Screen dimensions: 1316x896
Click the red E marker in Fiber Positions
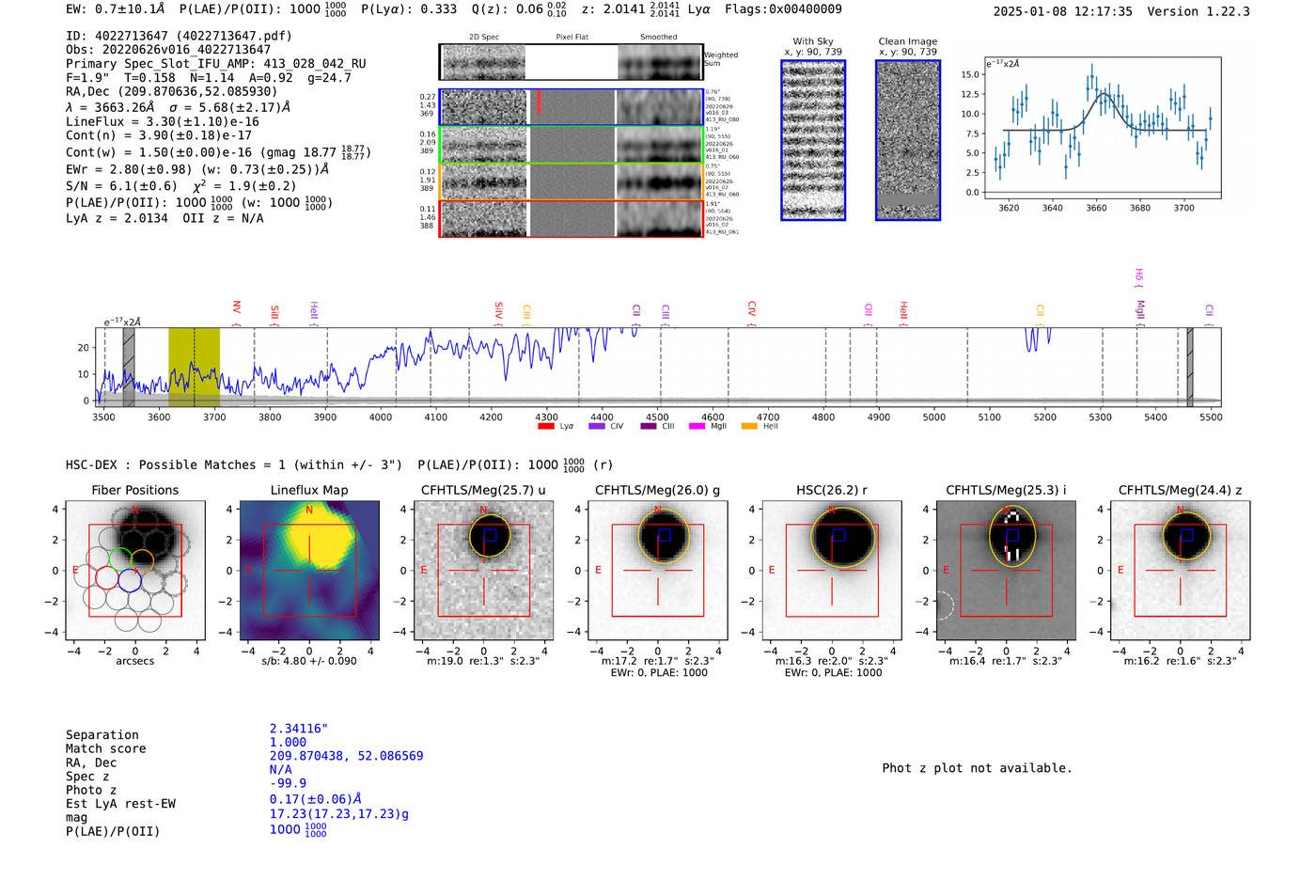76,571
